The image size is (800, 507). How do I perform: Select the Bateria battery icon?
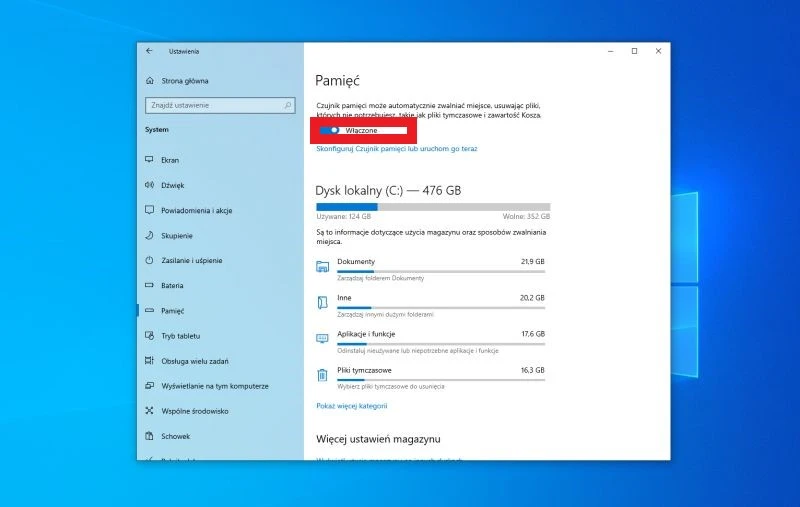point(149,285)
